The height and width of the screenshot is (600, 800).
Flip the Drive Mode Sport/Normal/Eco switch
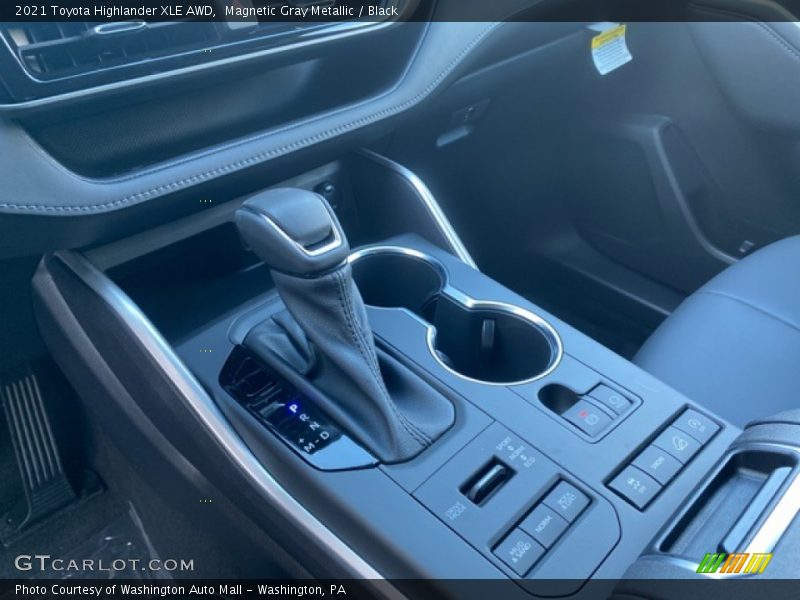(487, 482)
